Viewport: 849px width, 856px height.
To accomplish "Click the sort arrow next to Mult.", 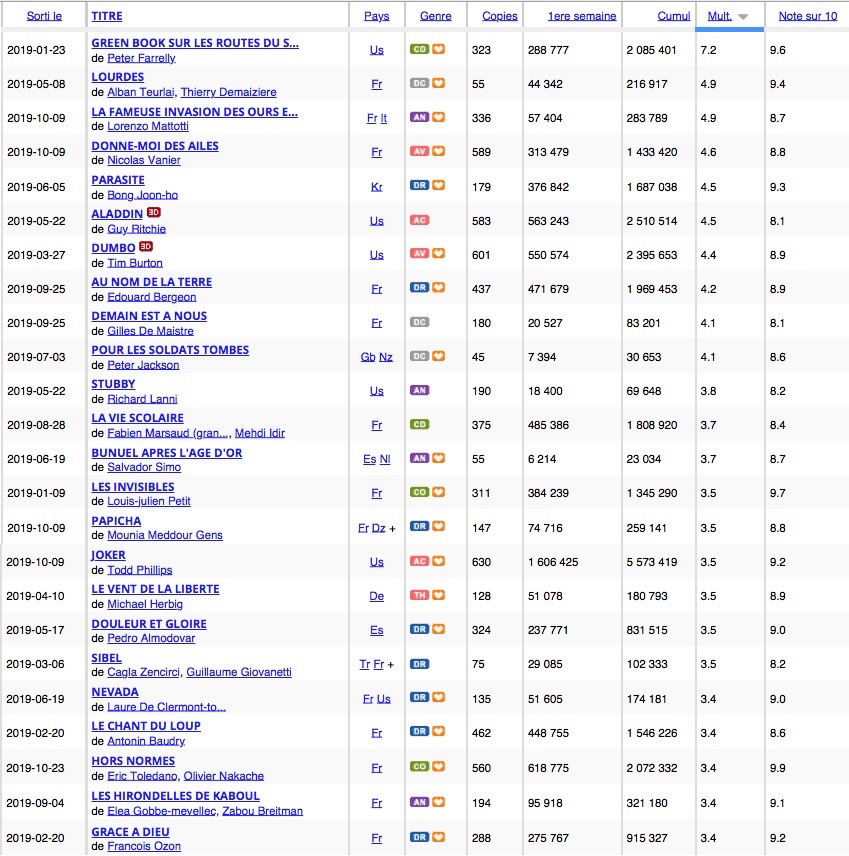I will click(x=743, y=17).
